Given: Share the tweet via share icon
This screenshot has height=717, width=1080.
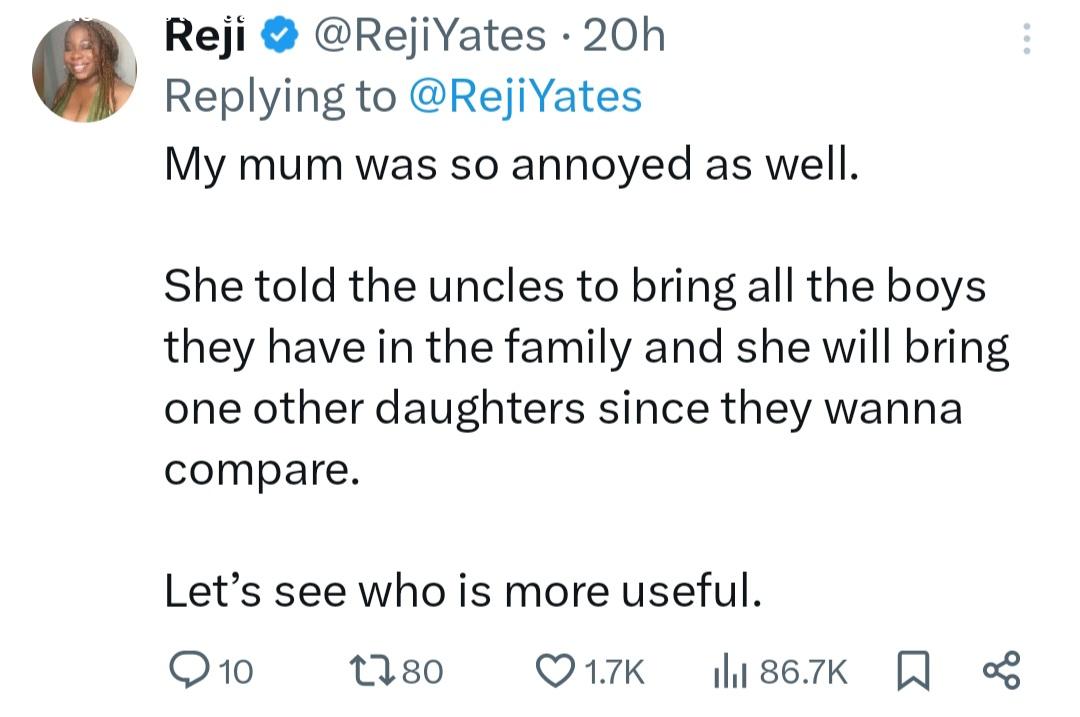Looking at the screenshot, I should click(1001, 670).
